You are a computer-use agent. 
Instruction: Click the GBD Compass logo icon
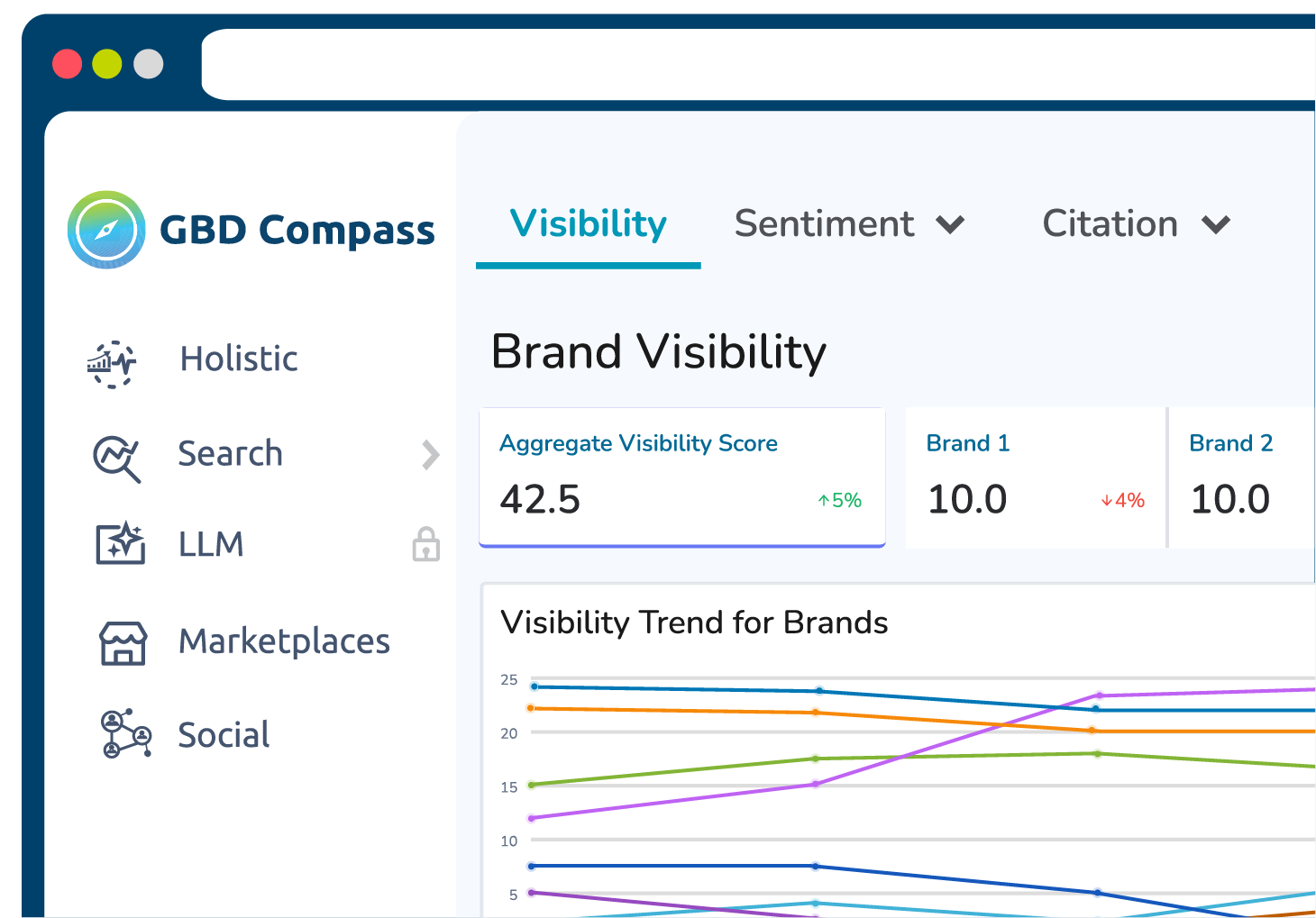[106, 230]
